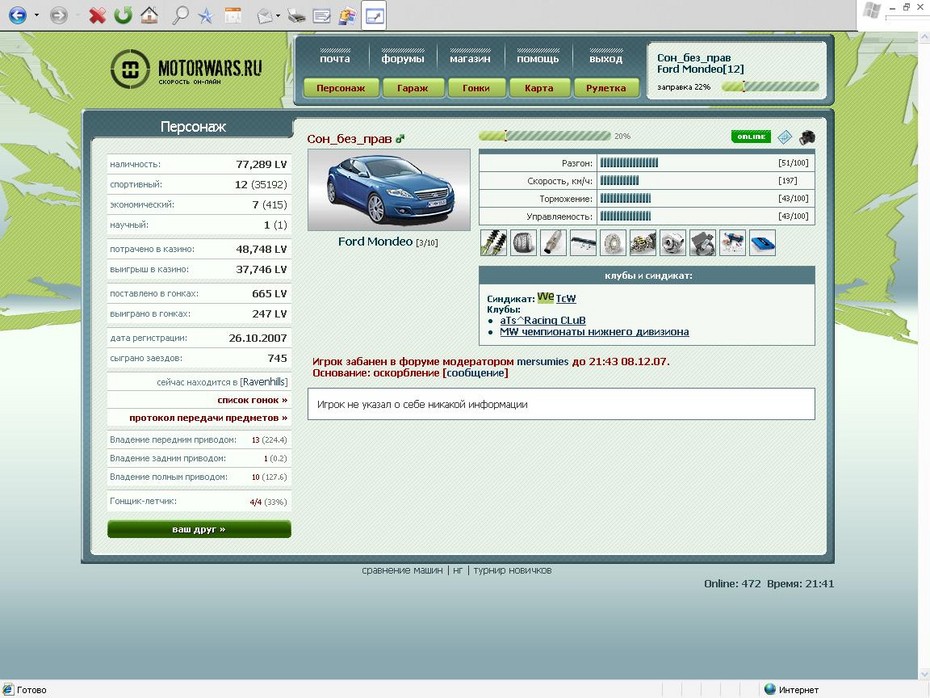Viewport: 930px width, 698px height.
Task: Open the список гонок » link
Action: (252, 400)
